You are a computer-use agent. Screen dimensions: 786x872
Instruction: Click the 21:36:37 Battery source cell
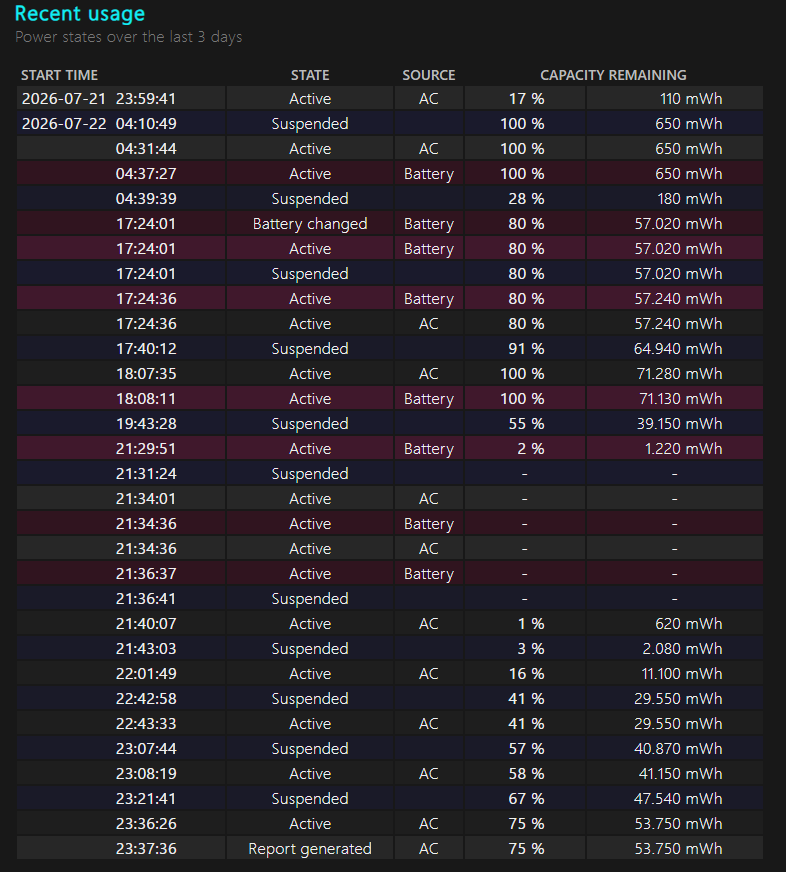tap(429, 573)
